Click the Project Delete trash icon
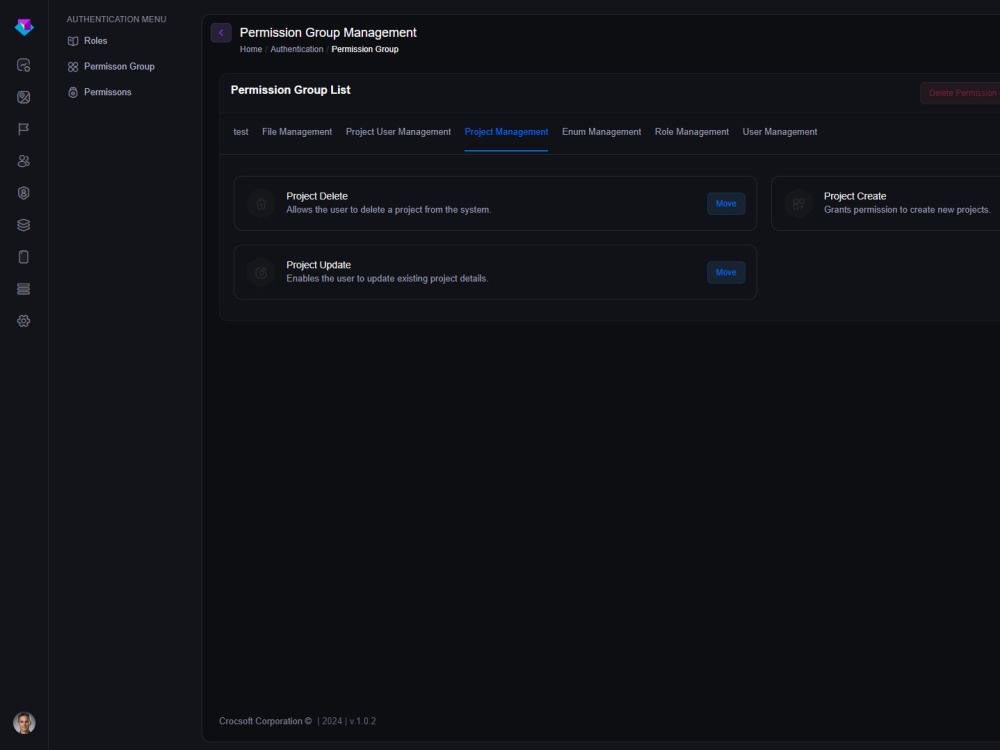 click(261, 203)
